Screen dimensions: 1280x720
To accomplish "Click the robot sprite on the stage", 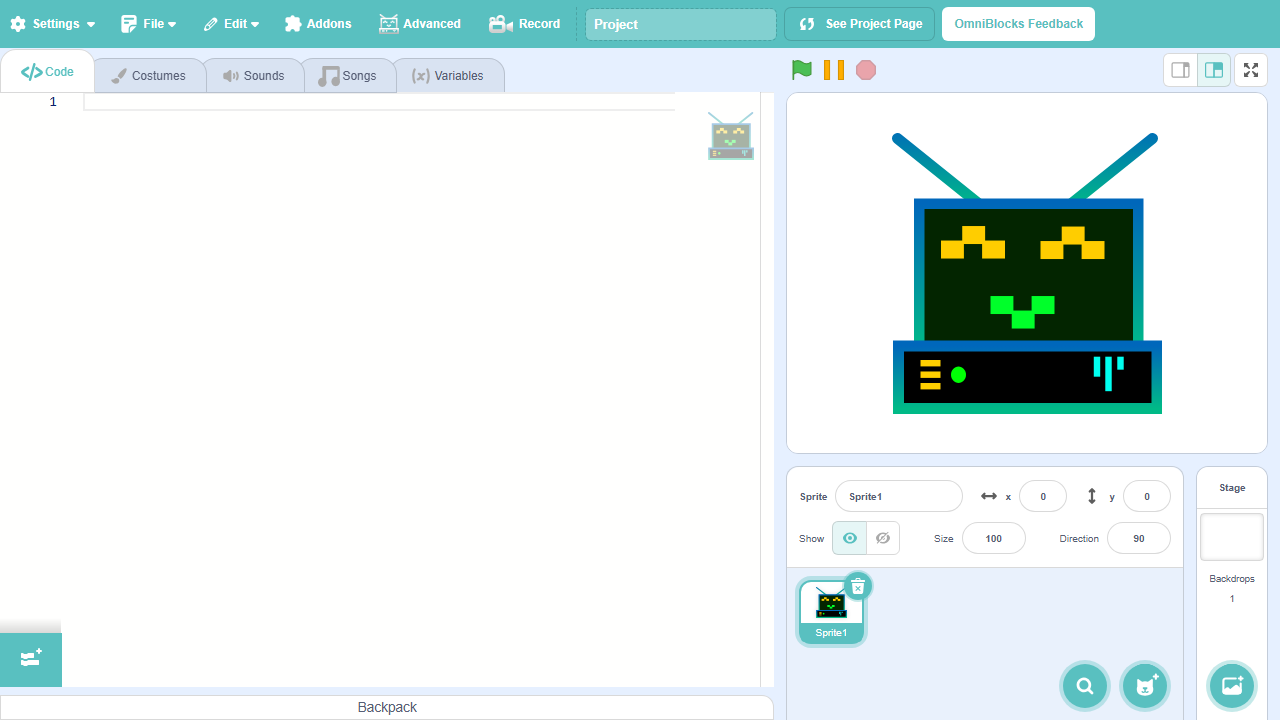I will click(x=1026, y=274).
